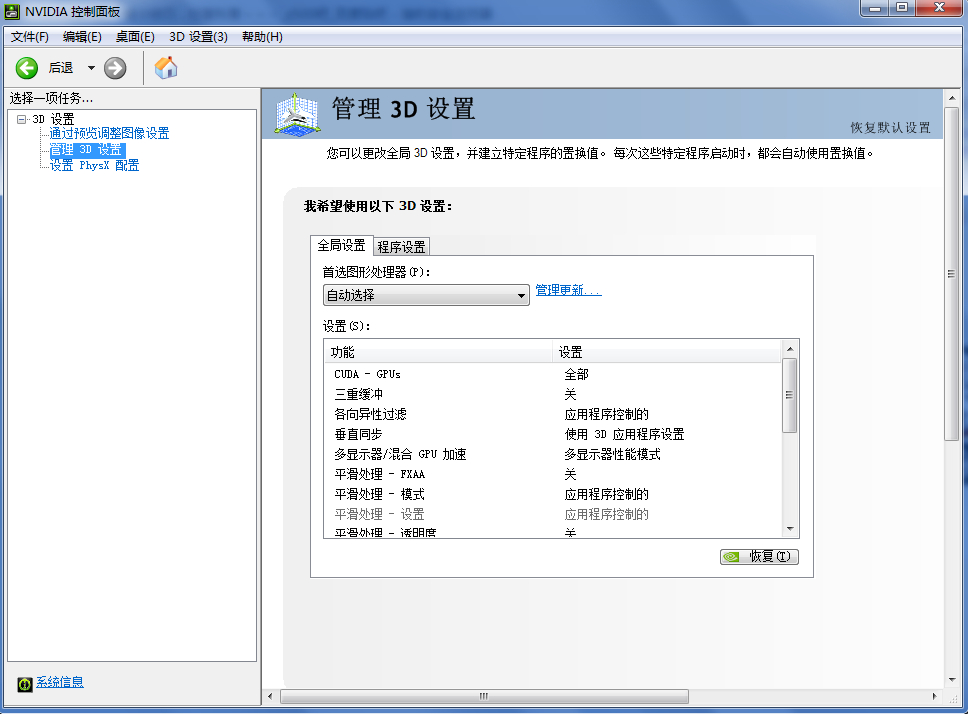Open the 帮助(H) menu
968x714 pixels.
(262, 37)
